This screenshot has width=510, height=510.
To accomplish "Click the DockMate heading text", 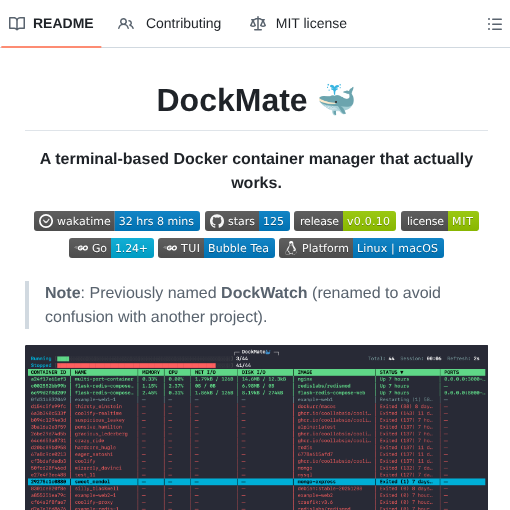I will [232, 100].
